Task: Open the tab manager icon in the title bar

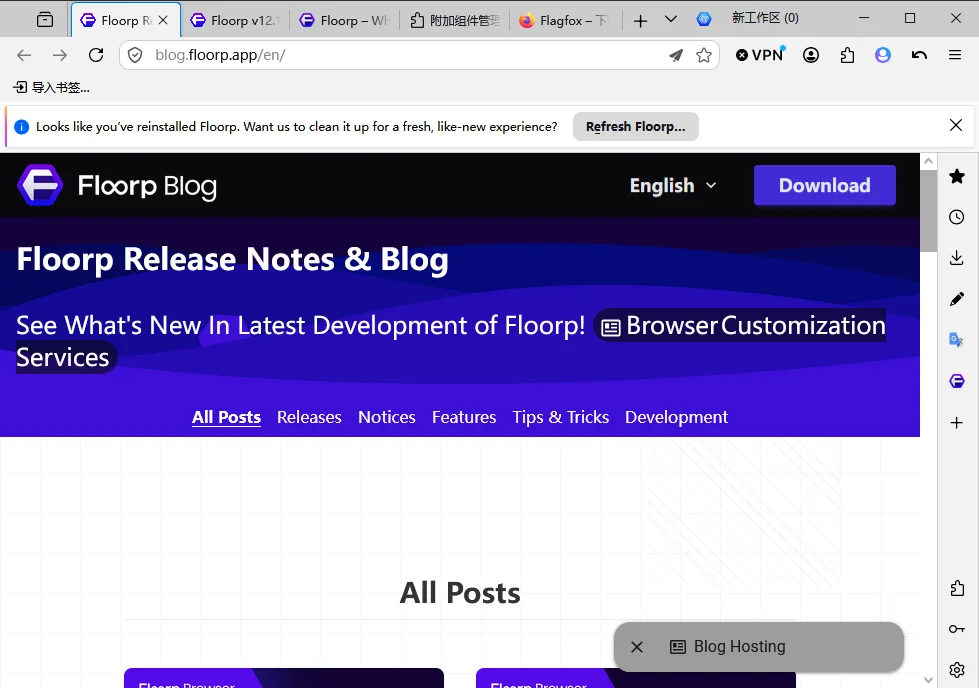Action: (45, 20)
